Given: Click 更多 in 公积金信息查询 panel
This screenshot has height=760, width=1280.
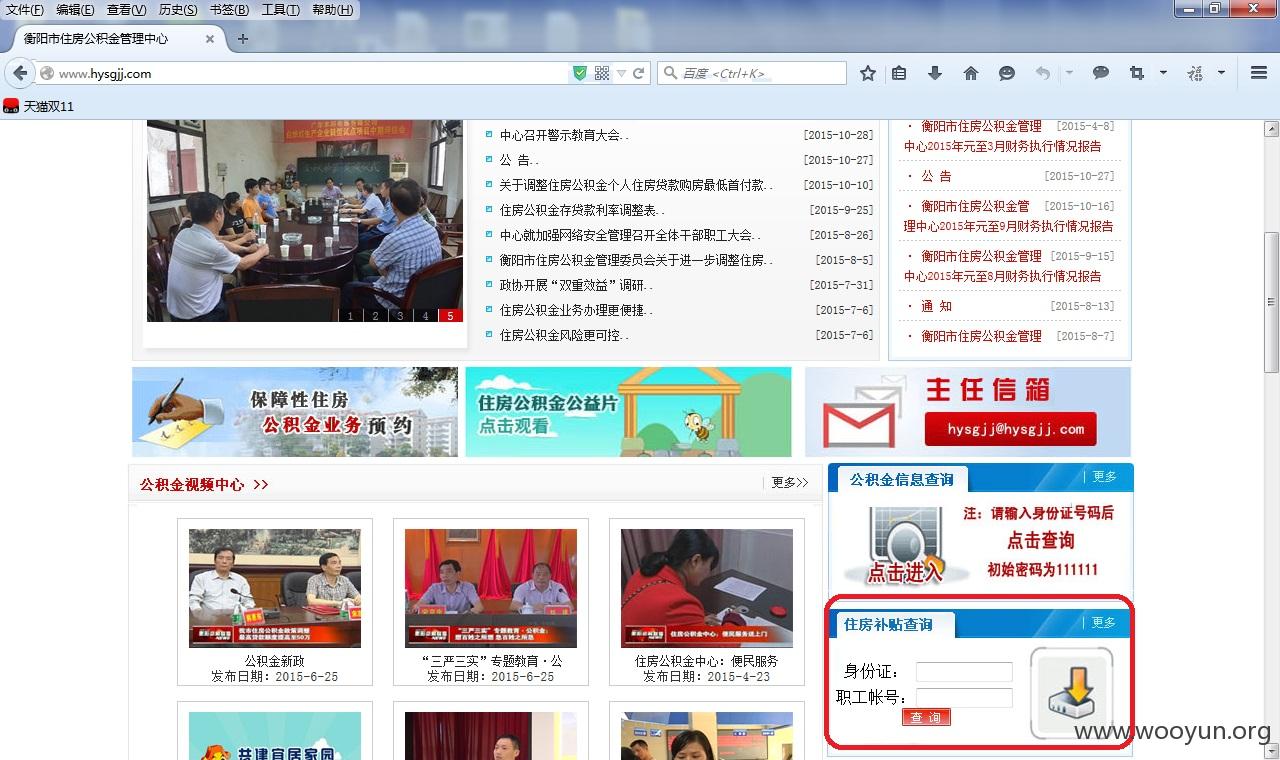Looking at the screenshot, I should (1104, 477).
